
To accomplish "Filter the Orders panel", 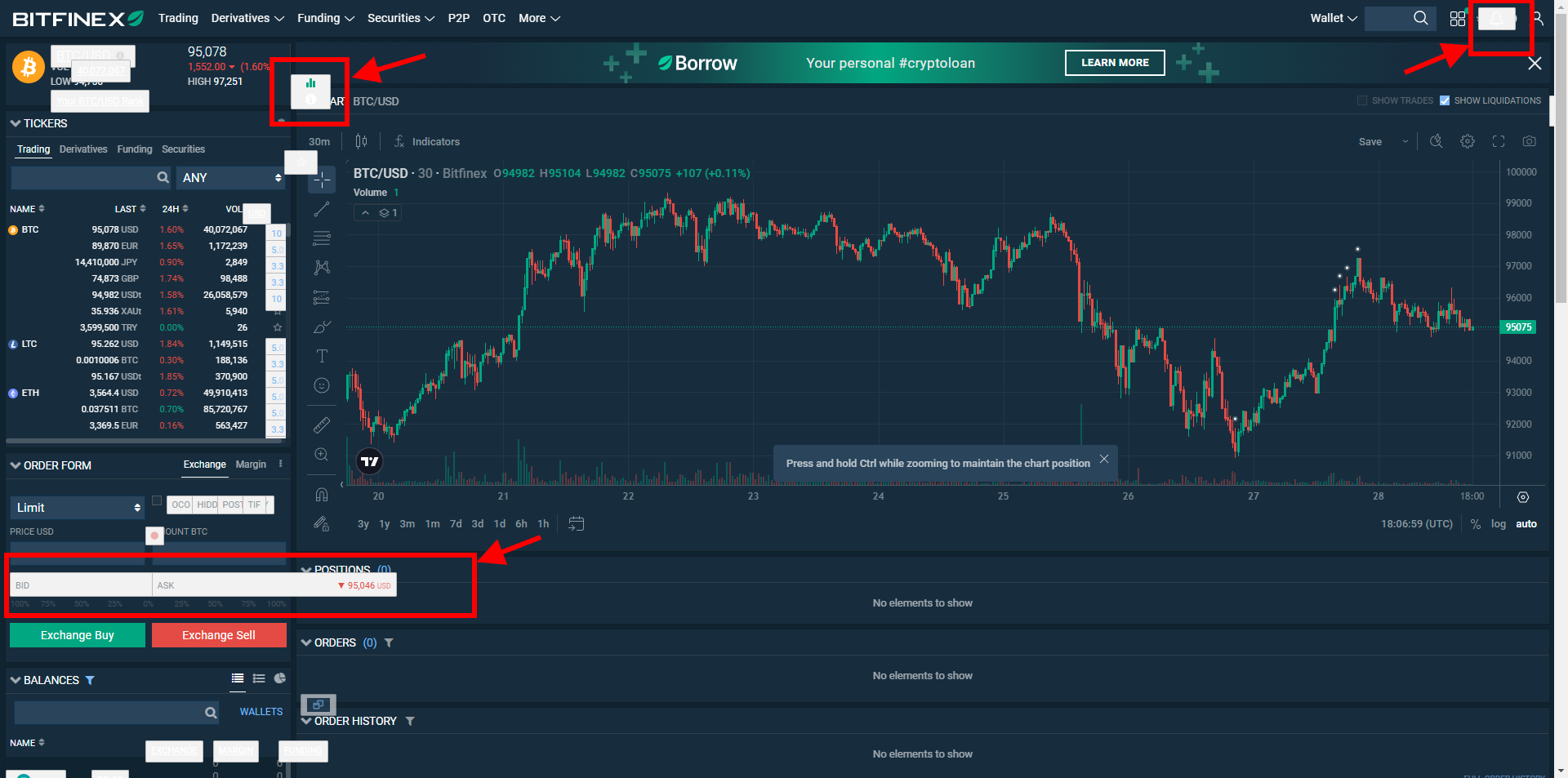I will pos(389,643).
